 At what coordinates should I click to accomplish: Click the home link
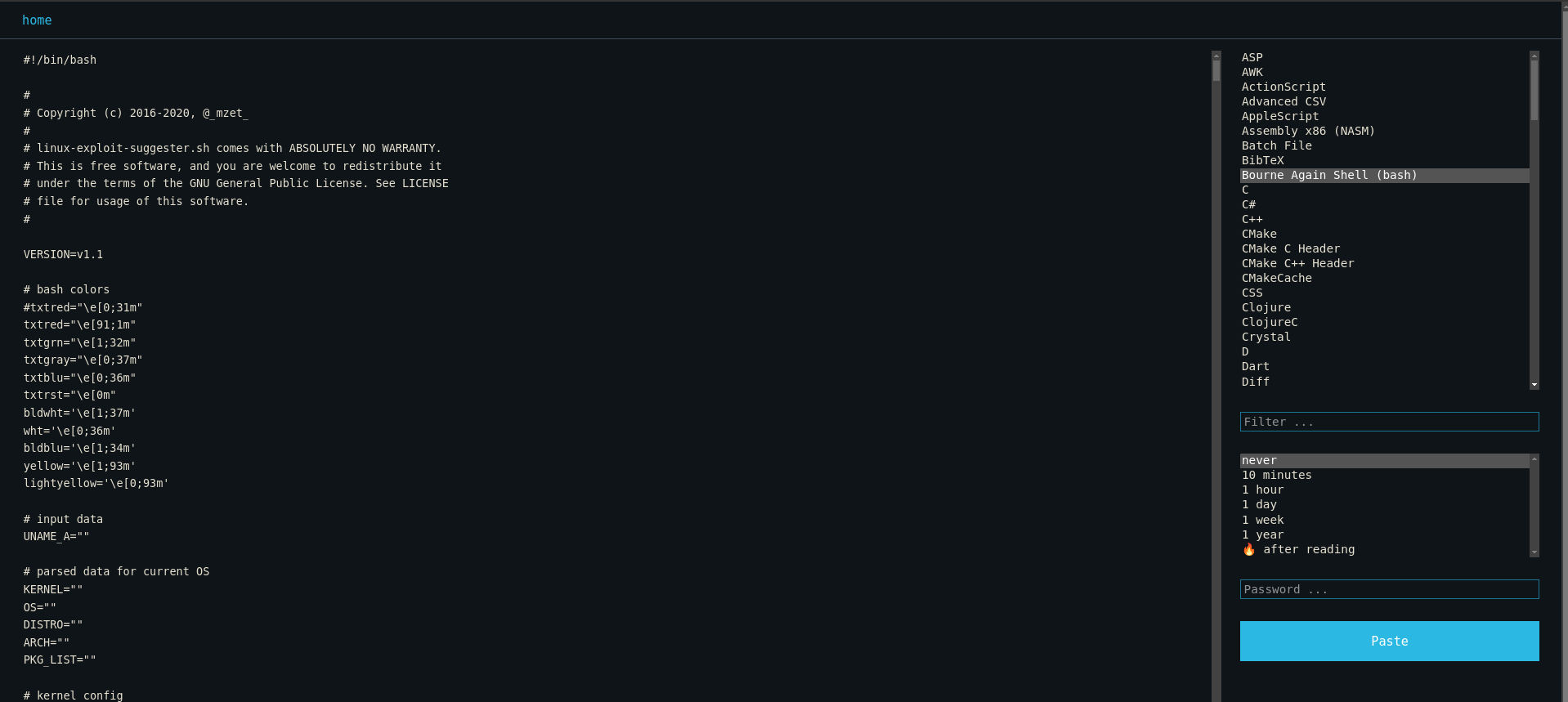[x=37, y=20]
